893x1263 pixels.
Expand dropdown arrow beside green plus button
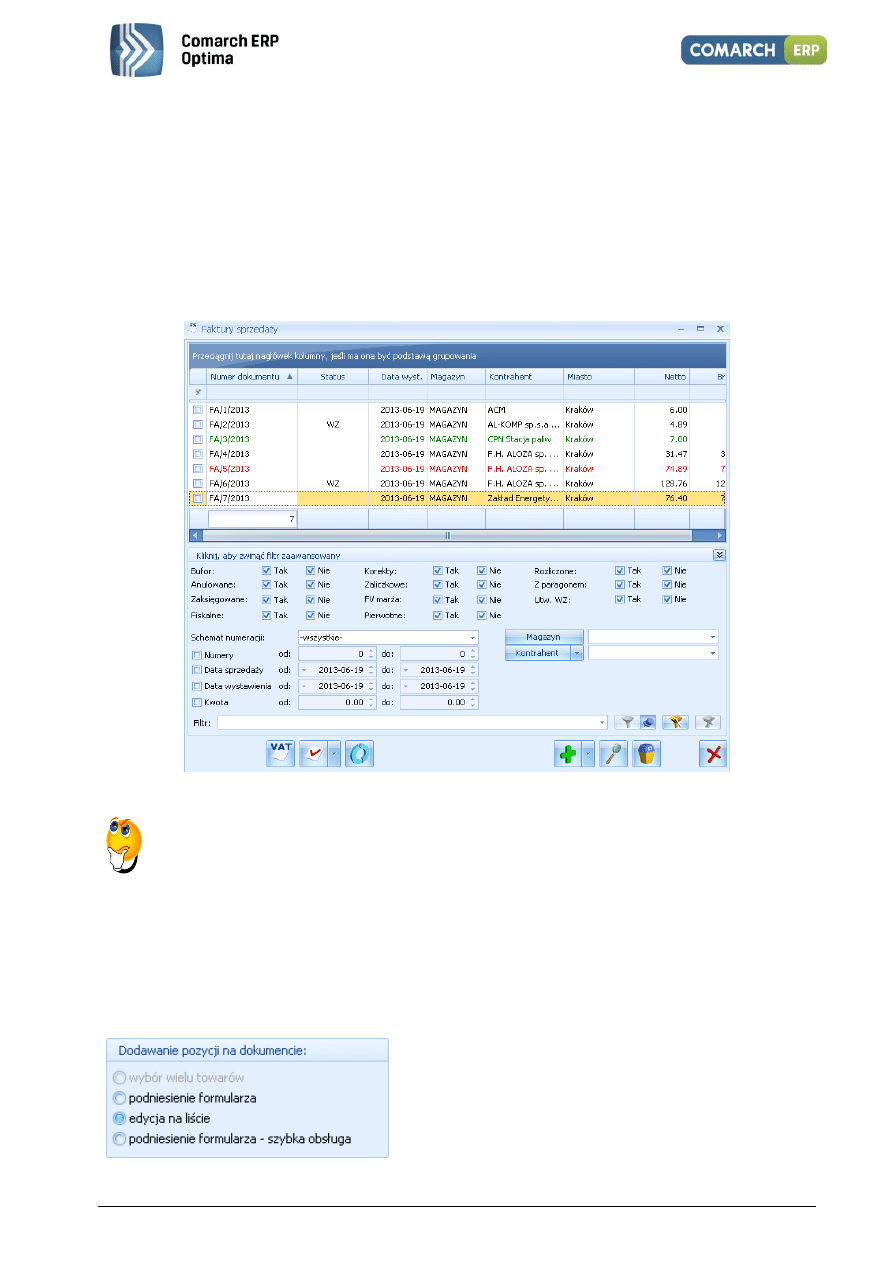589,754
